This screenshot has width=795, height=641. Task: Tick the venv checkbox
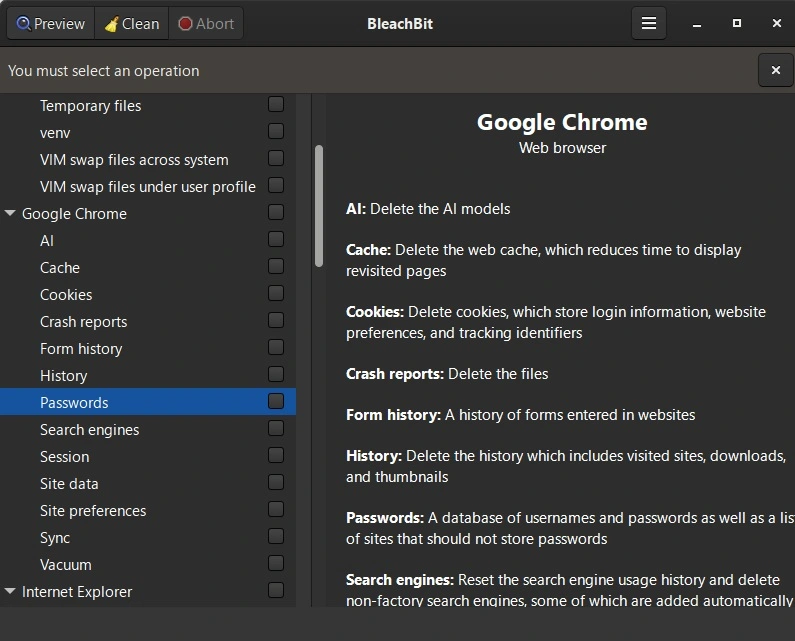(x=276, y=131)
